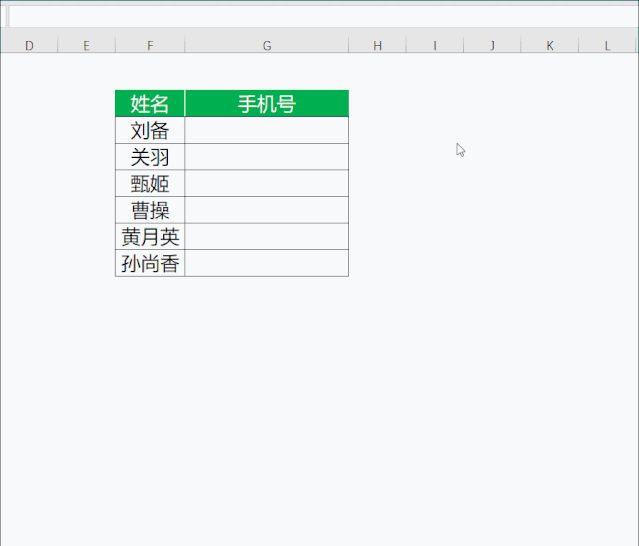Click the empty phone cell beside 甄姬

(267, 183)
